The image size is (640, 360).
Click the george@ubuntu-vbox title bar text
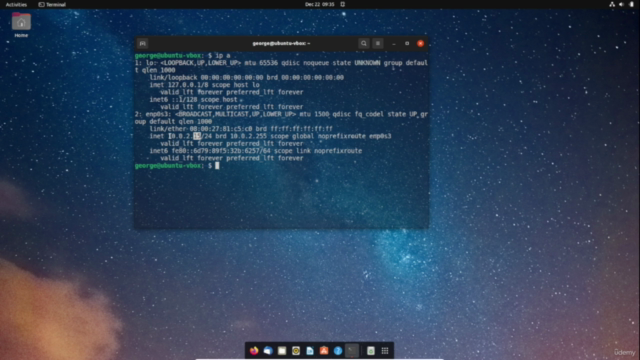281,43
